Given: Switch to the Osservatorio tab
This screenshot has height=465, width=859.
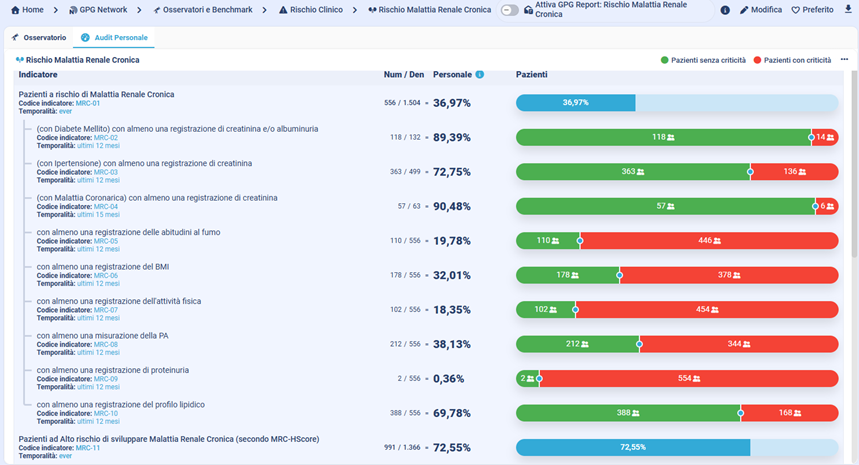Looking at the screenshot, I should click(39, 38).
